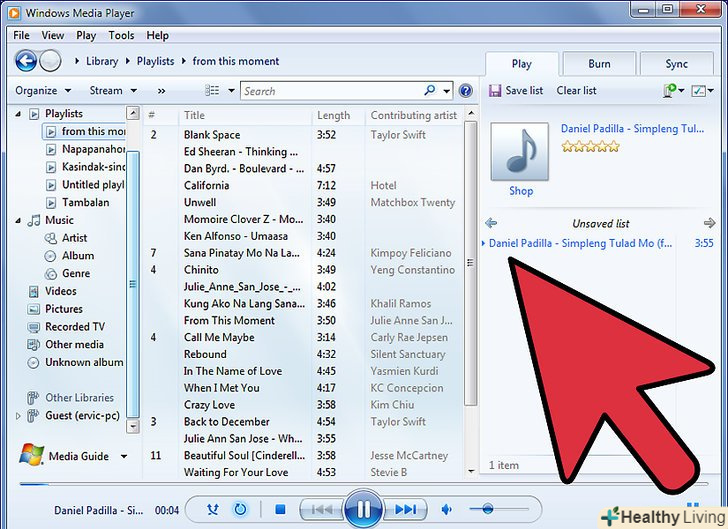The image size is (728, 529).
Task: Click the Shop music note thumbnail
Action: (520, 152)
